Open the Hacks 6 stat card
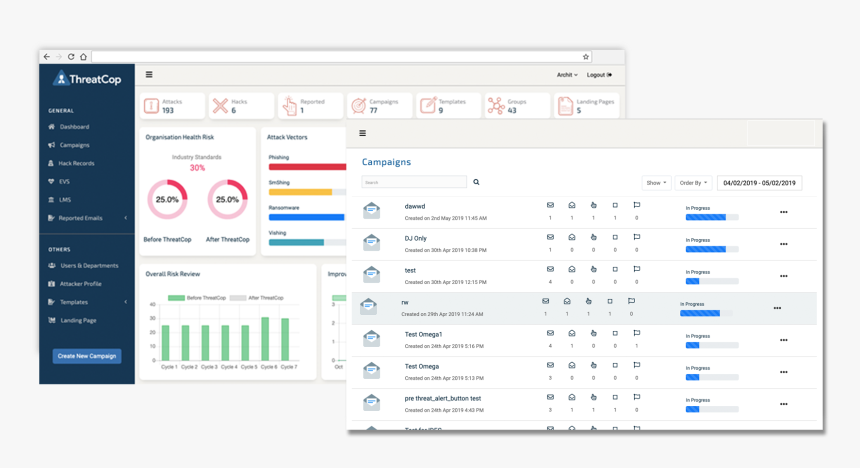 click(x=241, y=105)
